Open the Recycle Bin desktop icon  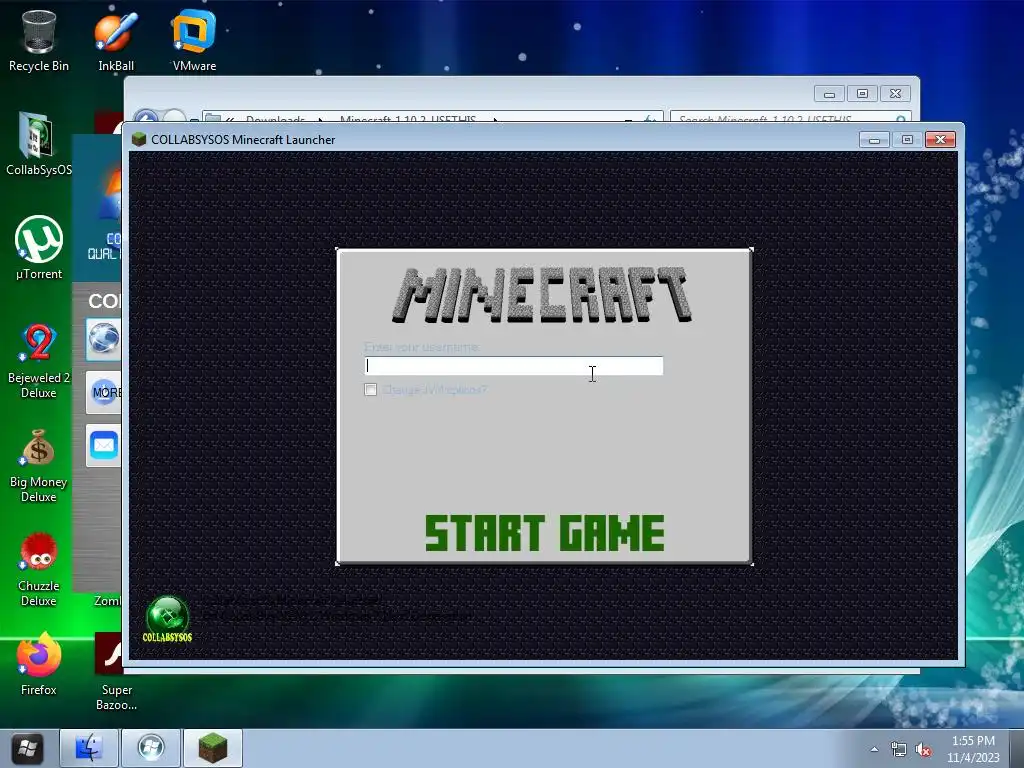(39, 40)
